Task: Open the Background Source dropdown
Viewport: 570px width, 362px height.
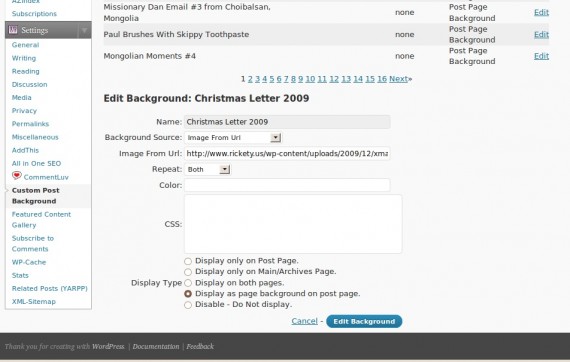Action: [233, 137]
